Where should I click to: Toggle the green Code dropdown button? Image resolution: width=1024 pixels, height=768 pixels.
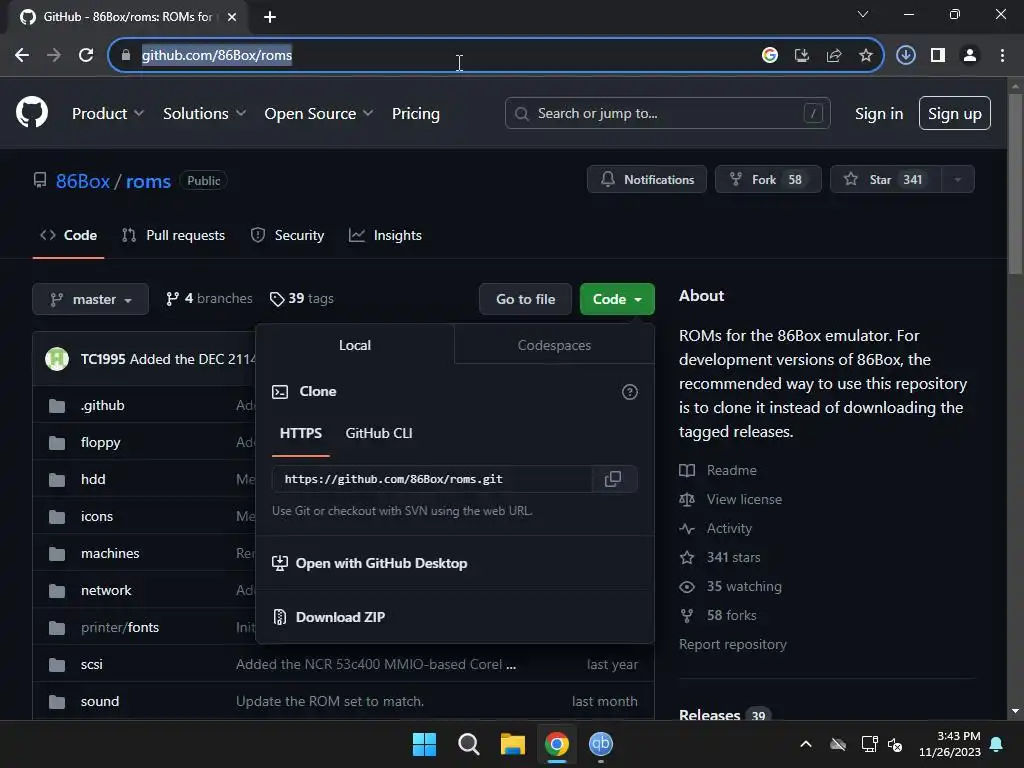[617, 299]
